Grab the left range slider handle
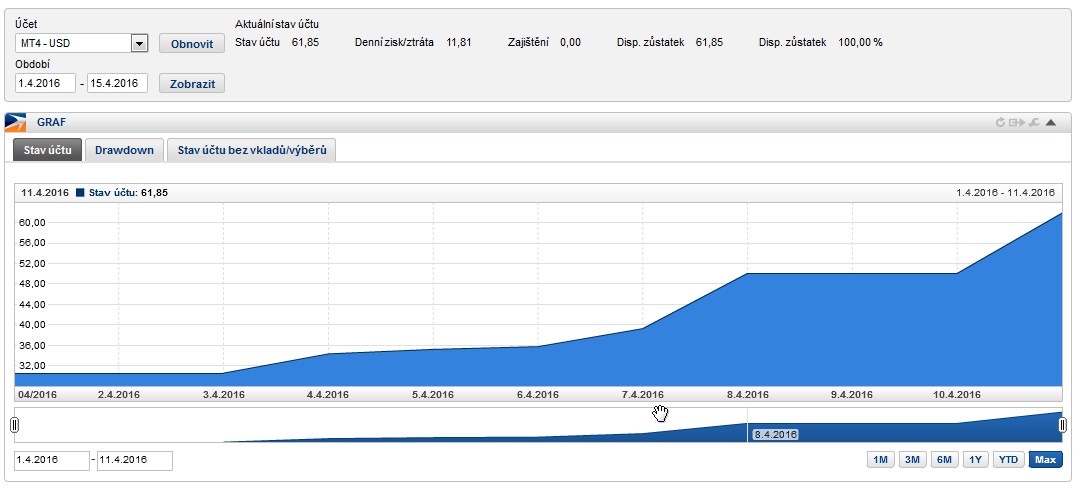The image size is (1075, 487). coord(14,425)
